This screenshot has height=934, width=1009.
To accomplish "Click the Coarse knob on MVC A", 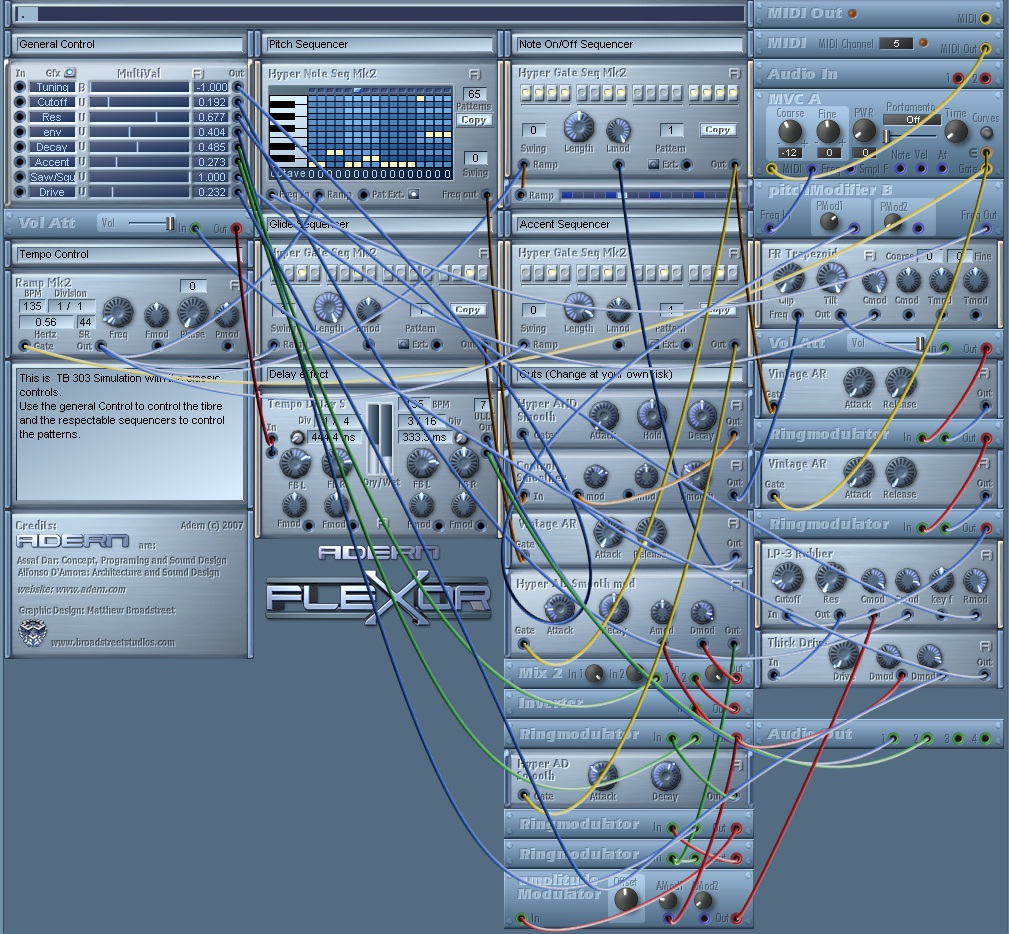I will tap(790, 131).
